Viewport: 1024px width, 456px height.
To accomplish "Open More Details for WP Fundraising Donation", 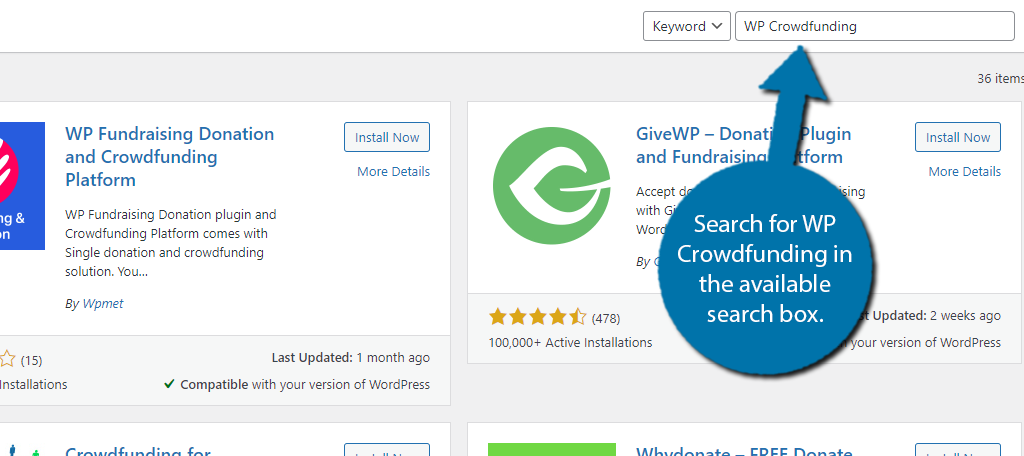I will pos(393,171).
